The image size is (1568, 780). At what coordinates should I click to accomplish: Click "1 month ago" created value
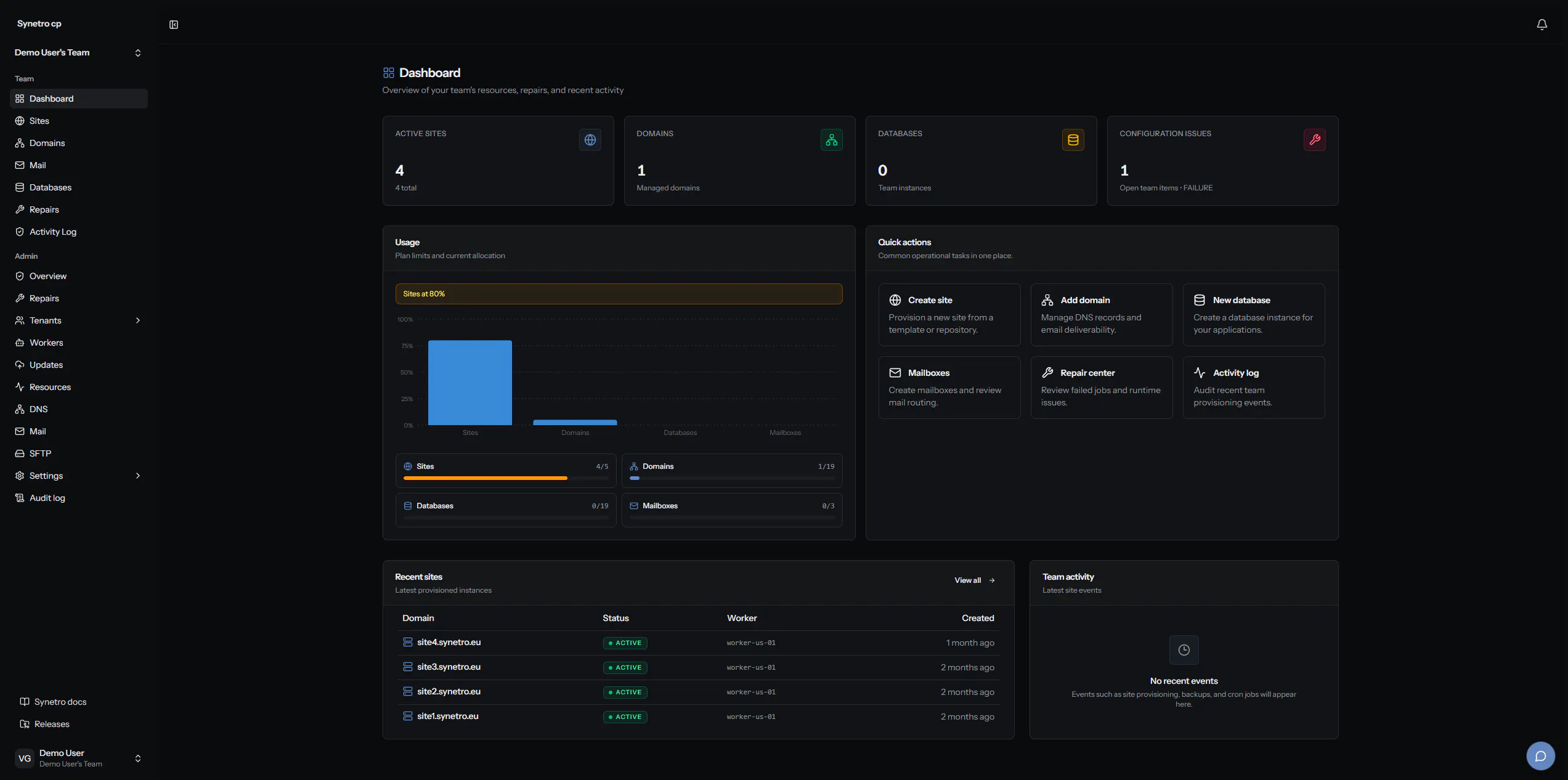tap(970, 643)
